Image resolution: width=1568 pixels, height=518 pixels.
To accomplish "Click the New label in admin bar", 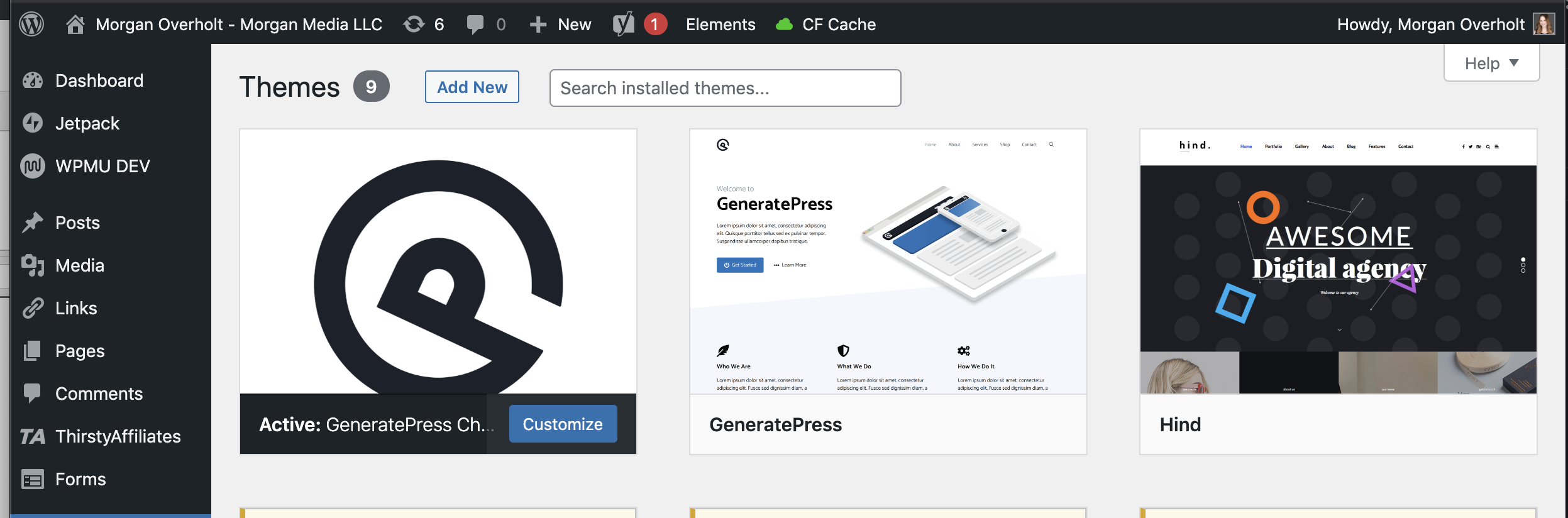I will 575,25.
